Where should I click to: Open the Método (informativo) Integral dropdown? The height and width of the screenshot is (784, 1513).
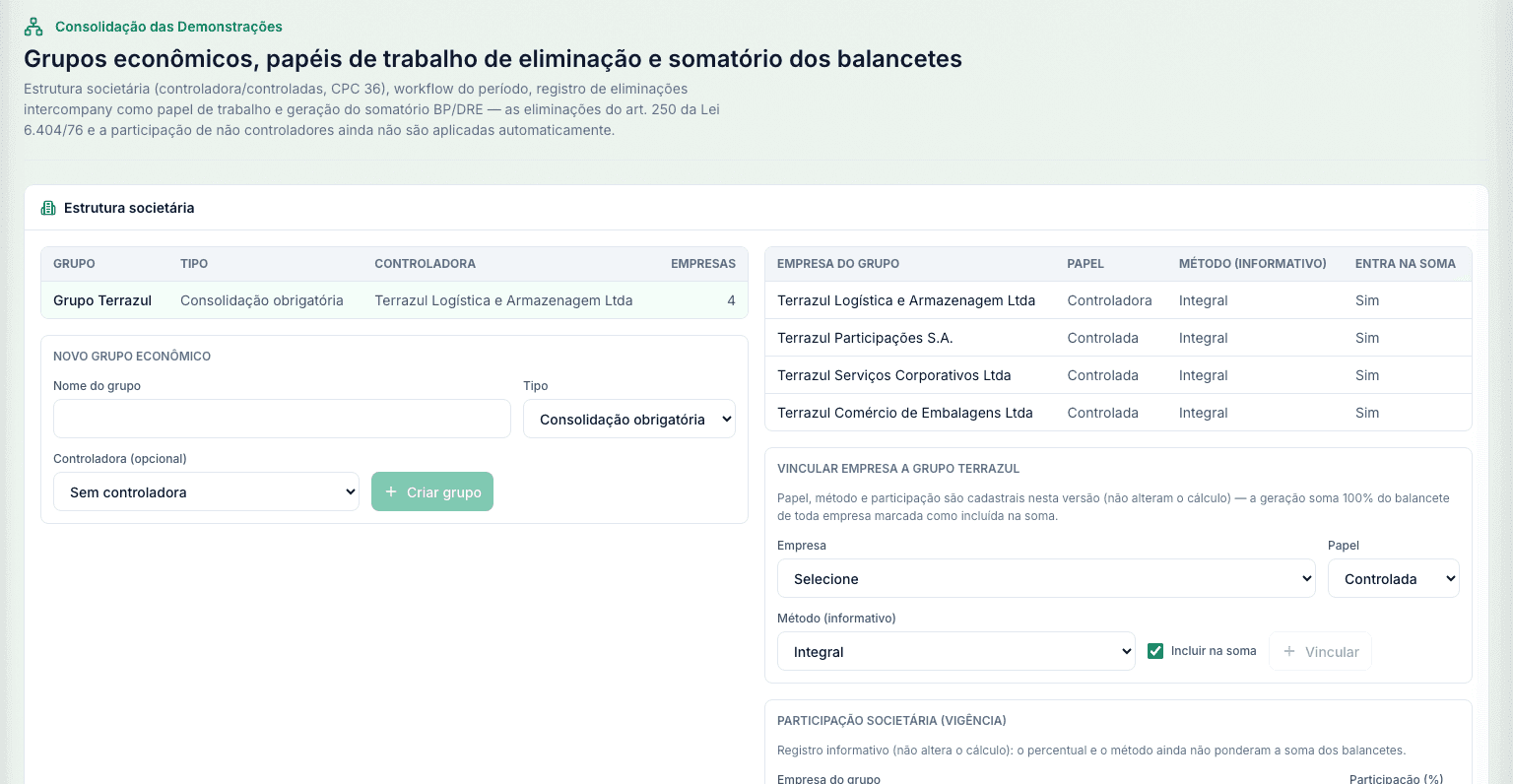click(956, 651)
